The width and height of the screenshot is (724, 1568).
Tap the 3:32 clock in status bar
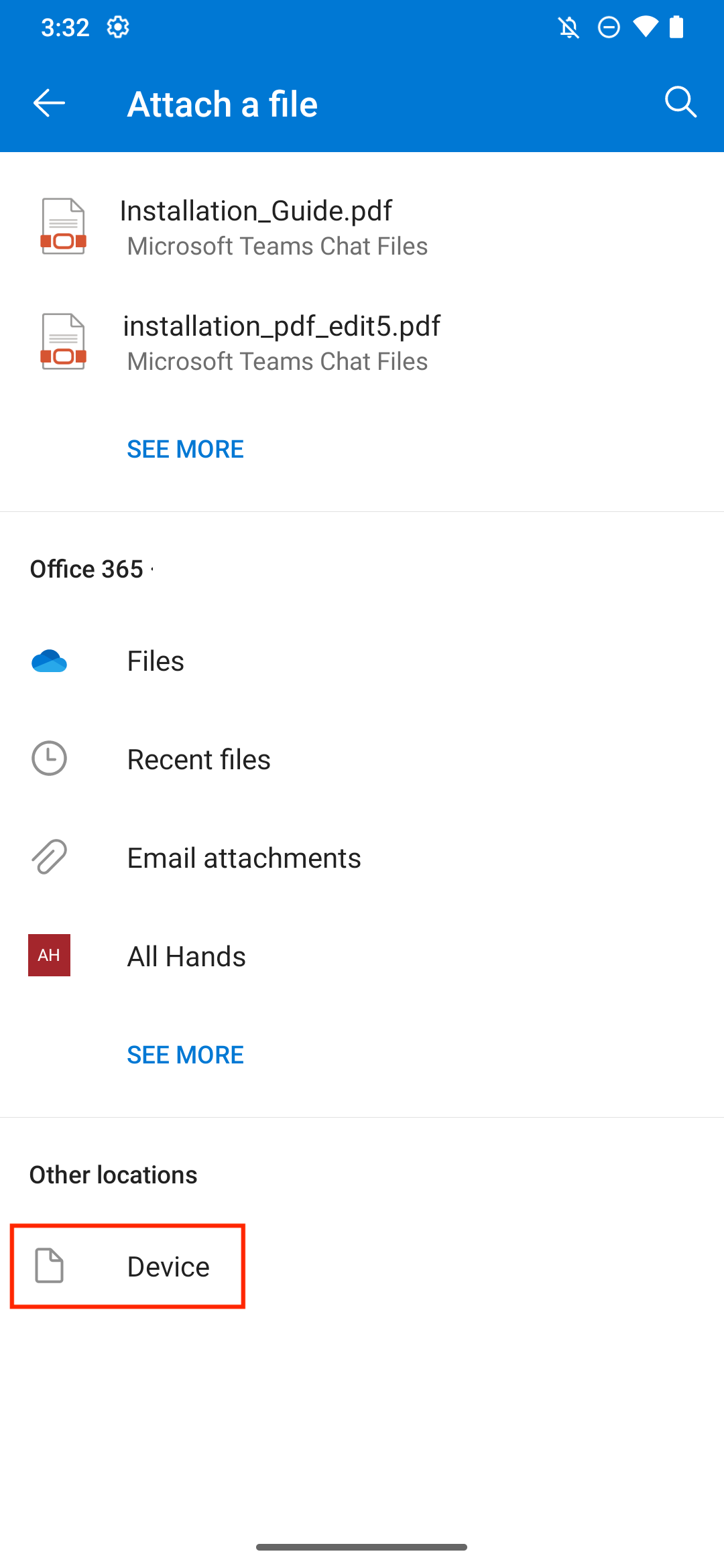point(65,27)
